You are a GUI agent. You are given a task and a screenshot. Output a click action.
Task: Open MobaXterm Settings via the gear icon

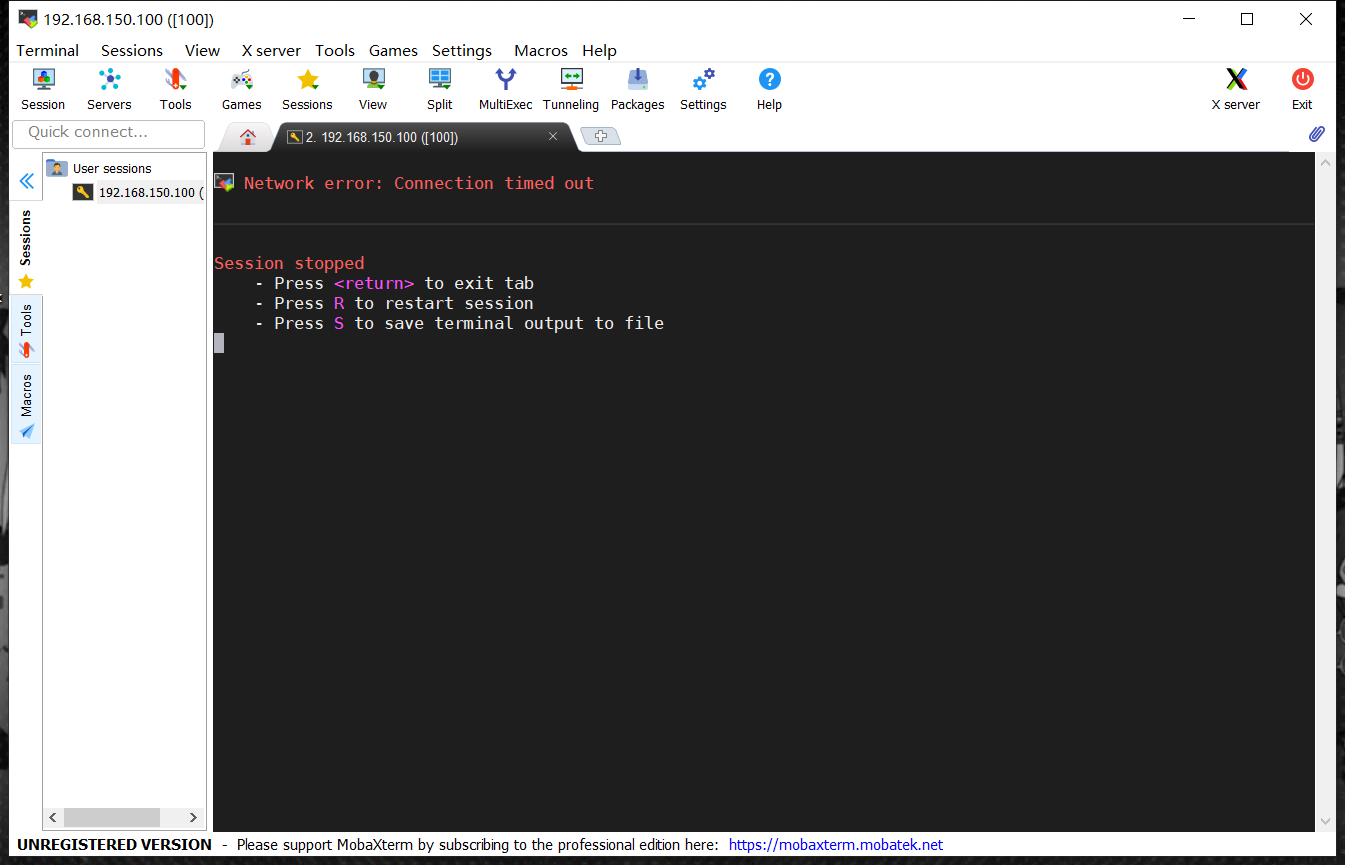point(703,88)
